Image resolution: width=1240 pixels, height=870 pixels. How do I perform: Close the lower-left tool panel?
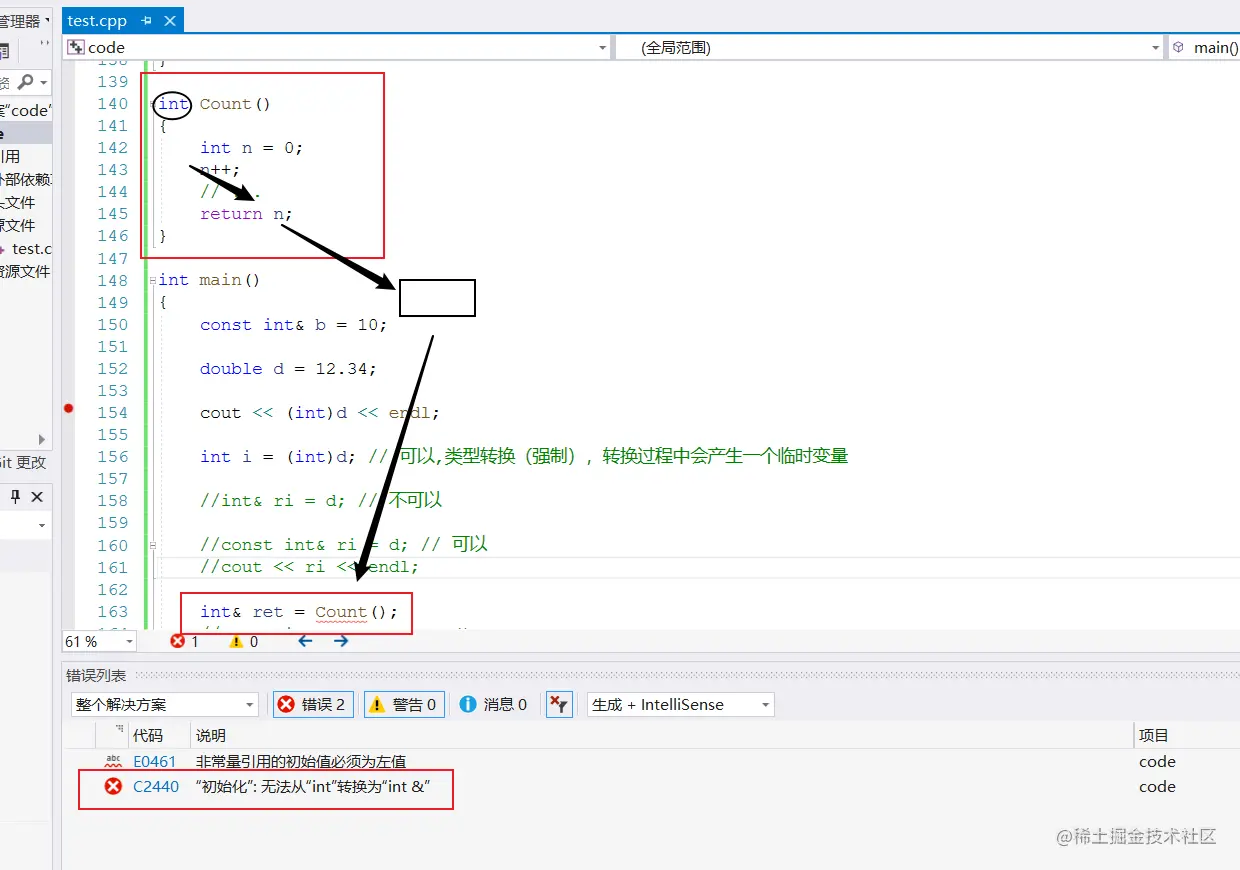point(37,497)
